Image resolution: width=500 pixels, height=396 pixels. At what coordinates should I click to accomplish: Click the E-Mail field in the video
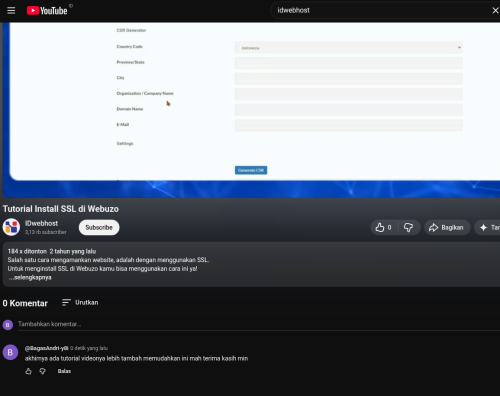pos(349,126)
